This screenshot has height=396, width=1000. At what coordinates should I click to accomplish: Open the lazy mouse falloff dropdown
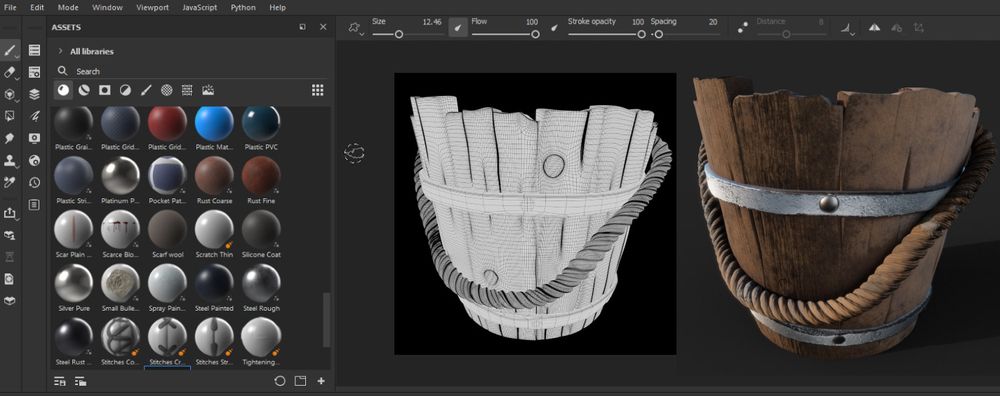pyautogui.click(x=848, y=28)
